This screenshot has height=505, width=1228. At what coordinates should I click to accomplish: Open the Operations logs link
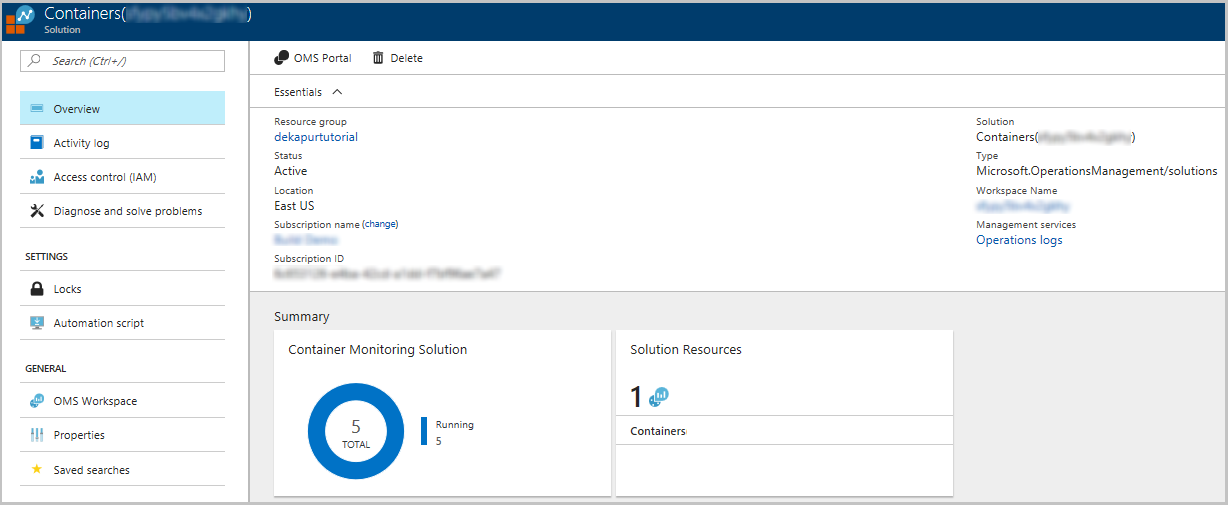click(x=1019, y=240)
